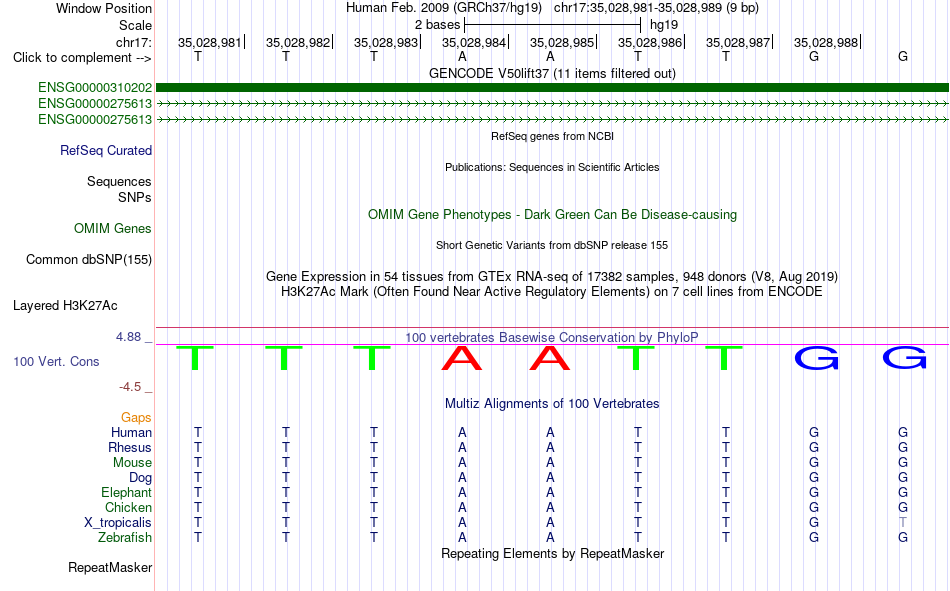Click the Human species label

pyautogui.click(x=131, y=433)
